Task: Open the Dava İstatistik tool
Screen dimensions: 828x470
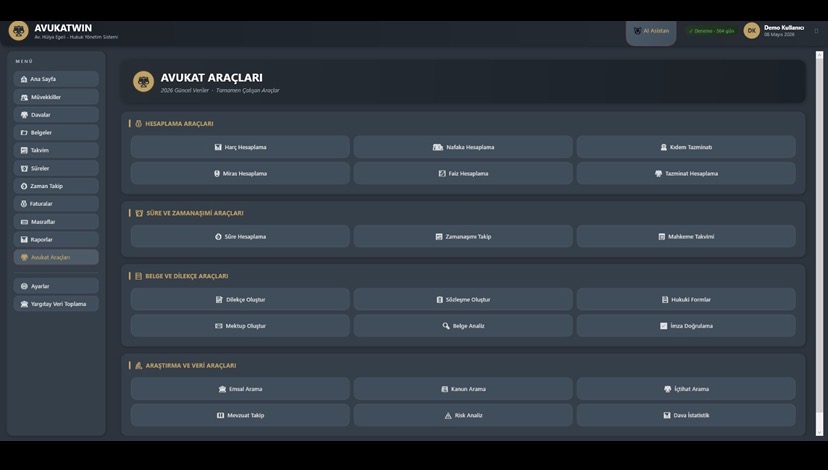Action: [686, 415]
